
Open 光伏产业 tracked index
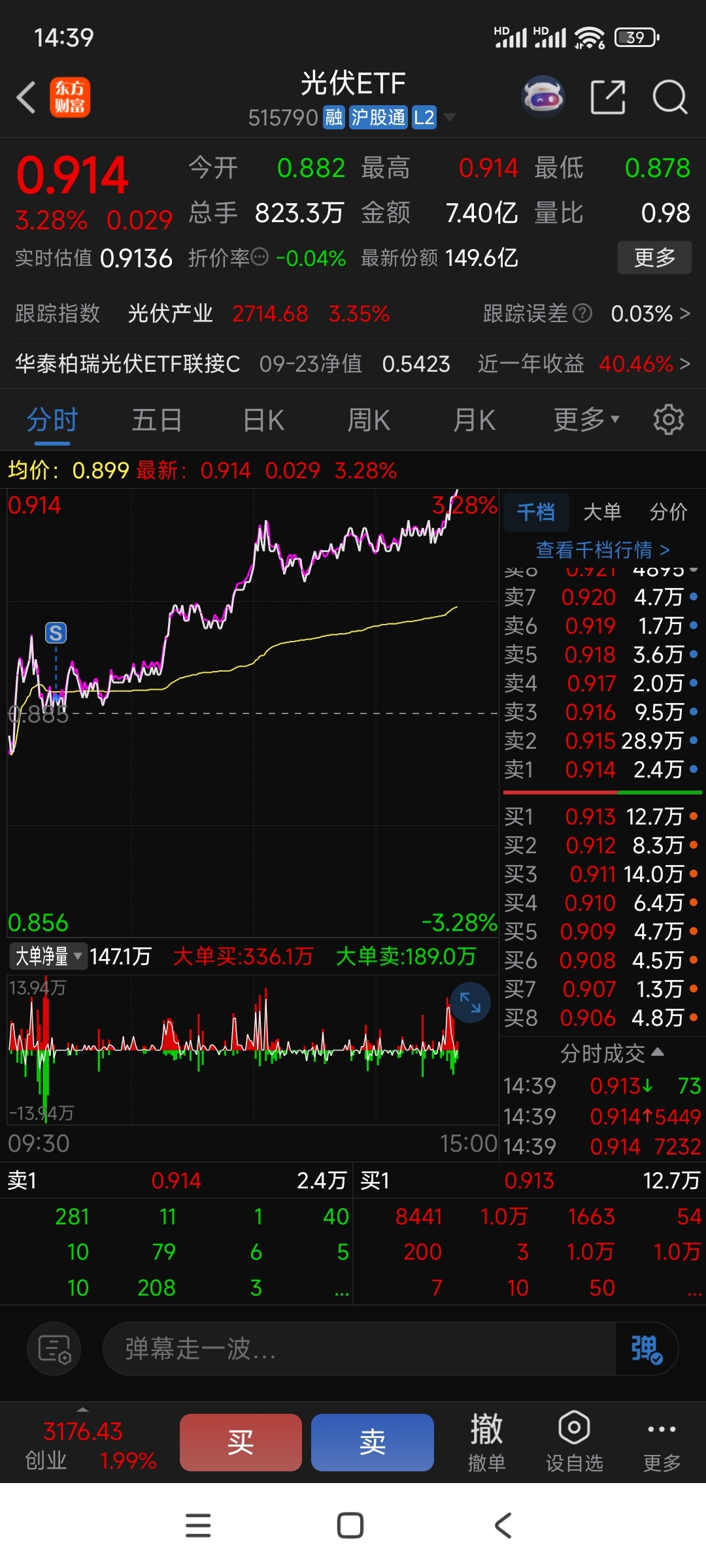[x=170, y=314]
